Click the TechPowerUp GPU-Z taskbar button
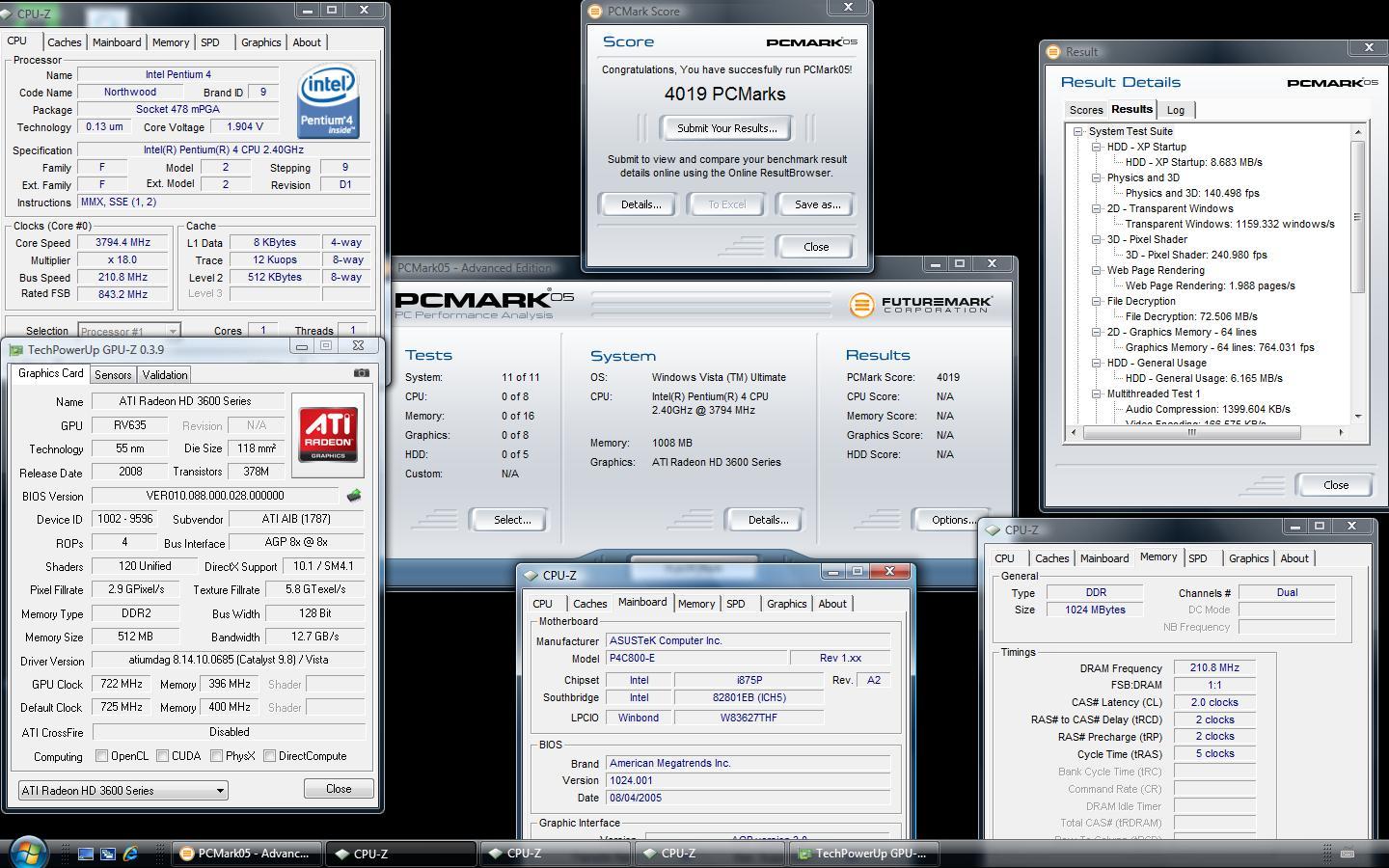 pyautogui.click(x=863, y=854)
